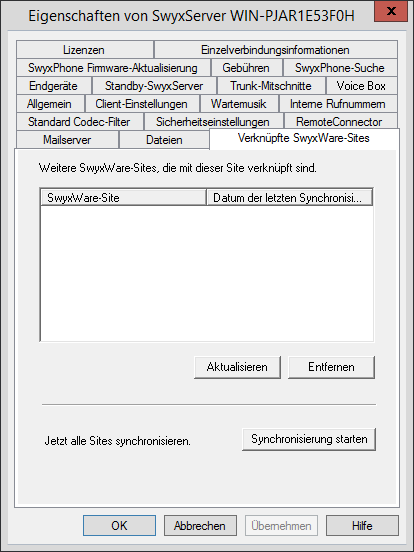
Task: Select the Standby-SwyxServer tab
Action: pos(154,86)
